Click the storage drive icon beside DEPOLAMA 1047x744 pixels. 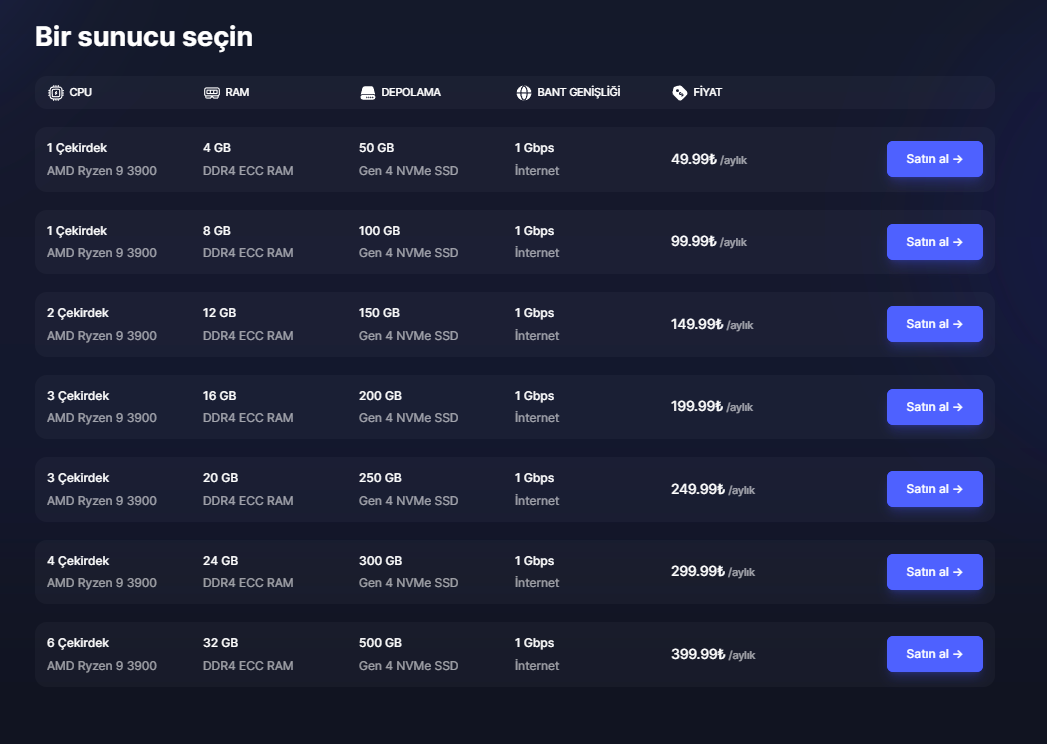point(367,93)
